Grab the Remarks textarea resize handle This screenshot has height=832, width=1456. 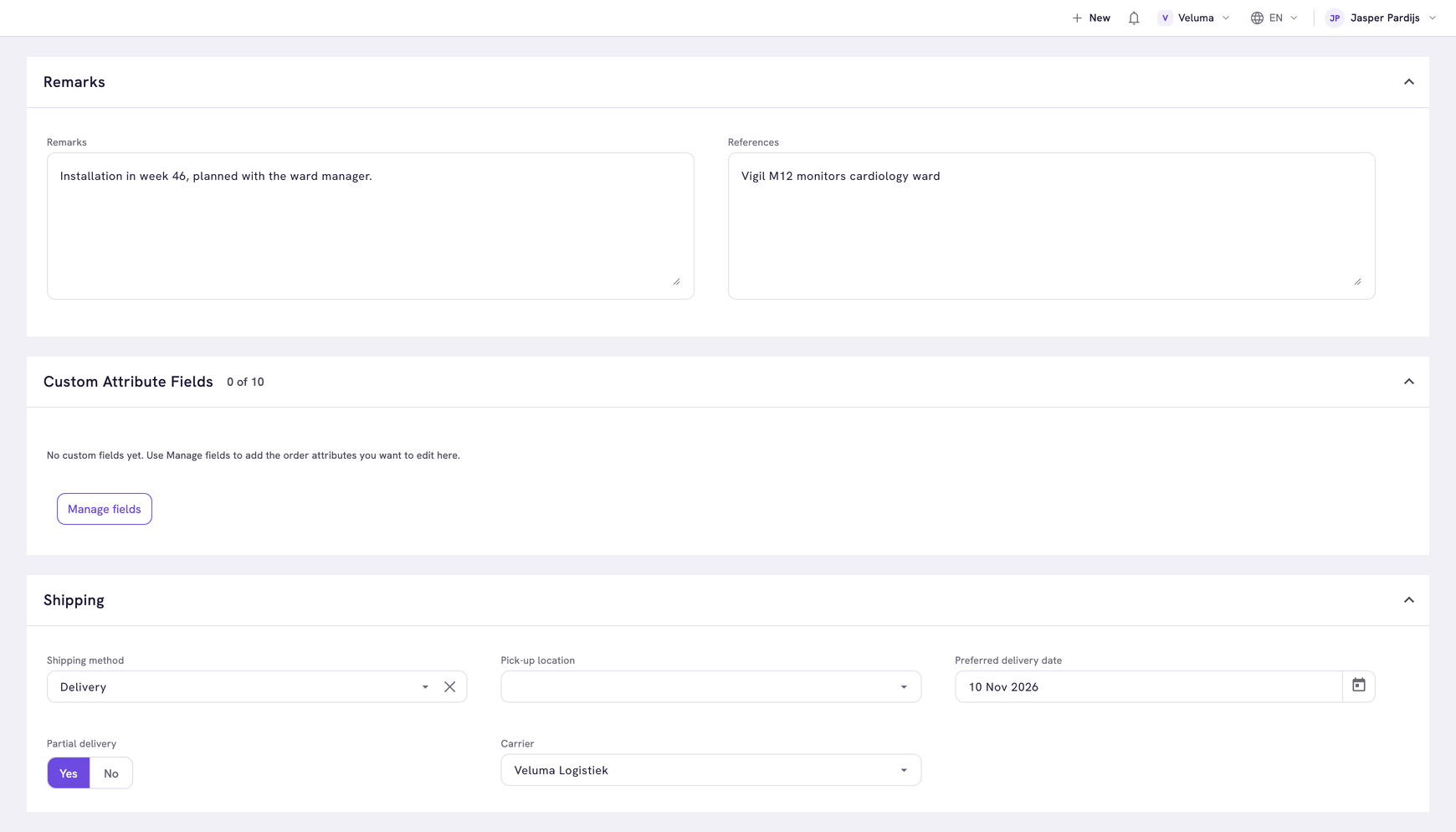click(x=676, y=281)
